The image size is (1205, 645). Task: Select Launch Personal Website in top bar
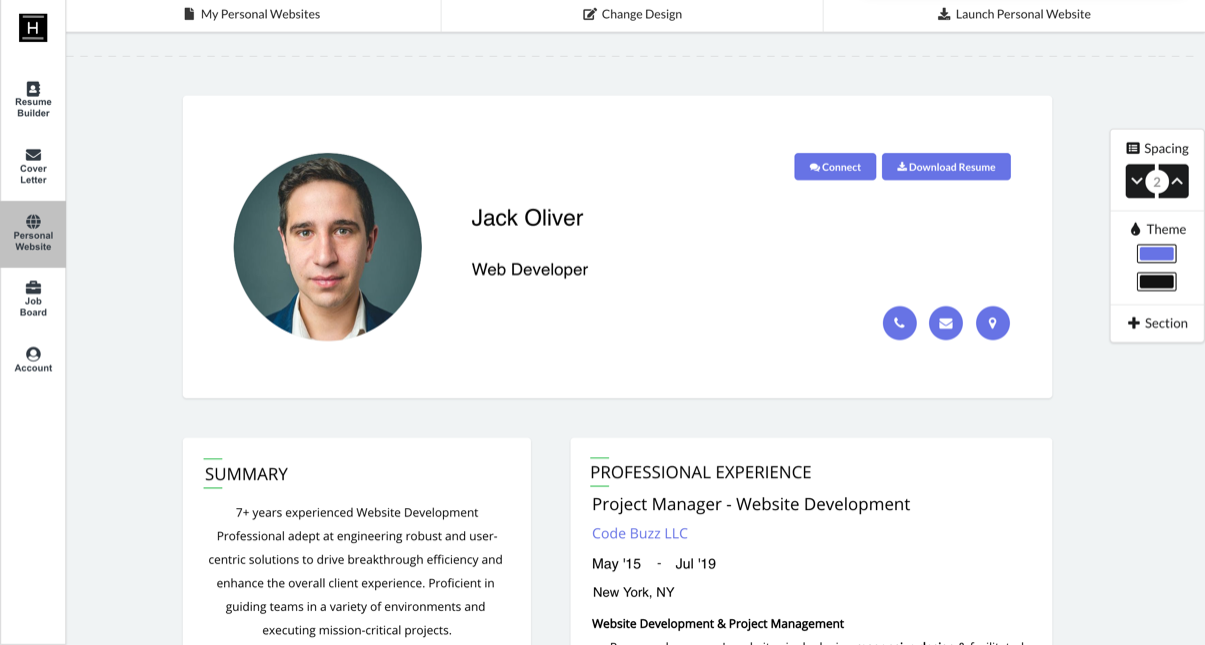click(x=1013, y=14)
